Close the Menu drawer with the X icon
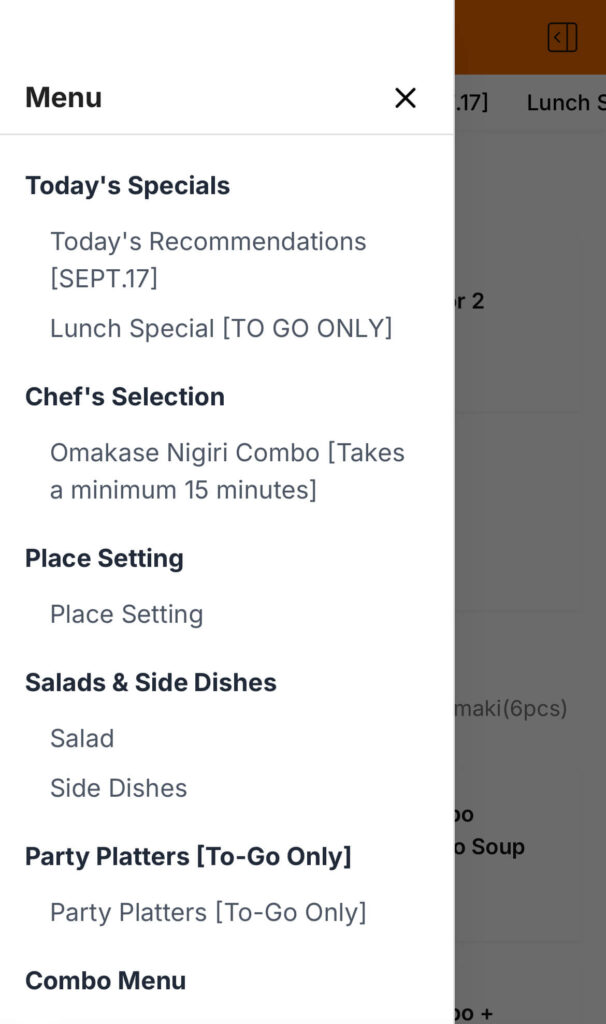 pyautogui.click(x=405, y=98)
